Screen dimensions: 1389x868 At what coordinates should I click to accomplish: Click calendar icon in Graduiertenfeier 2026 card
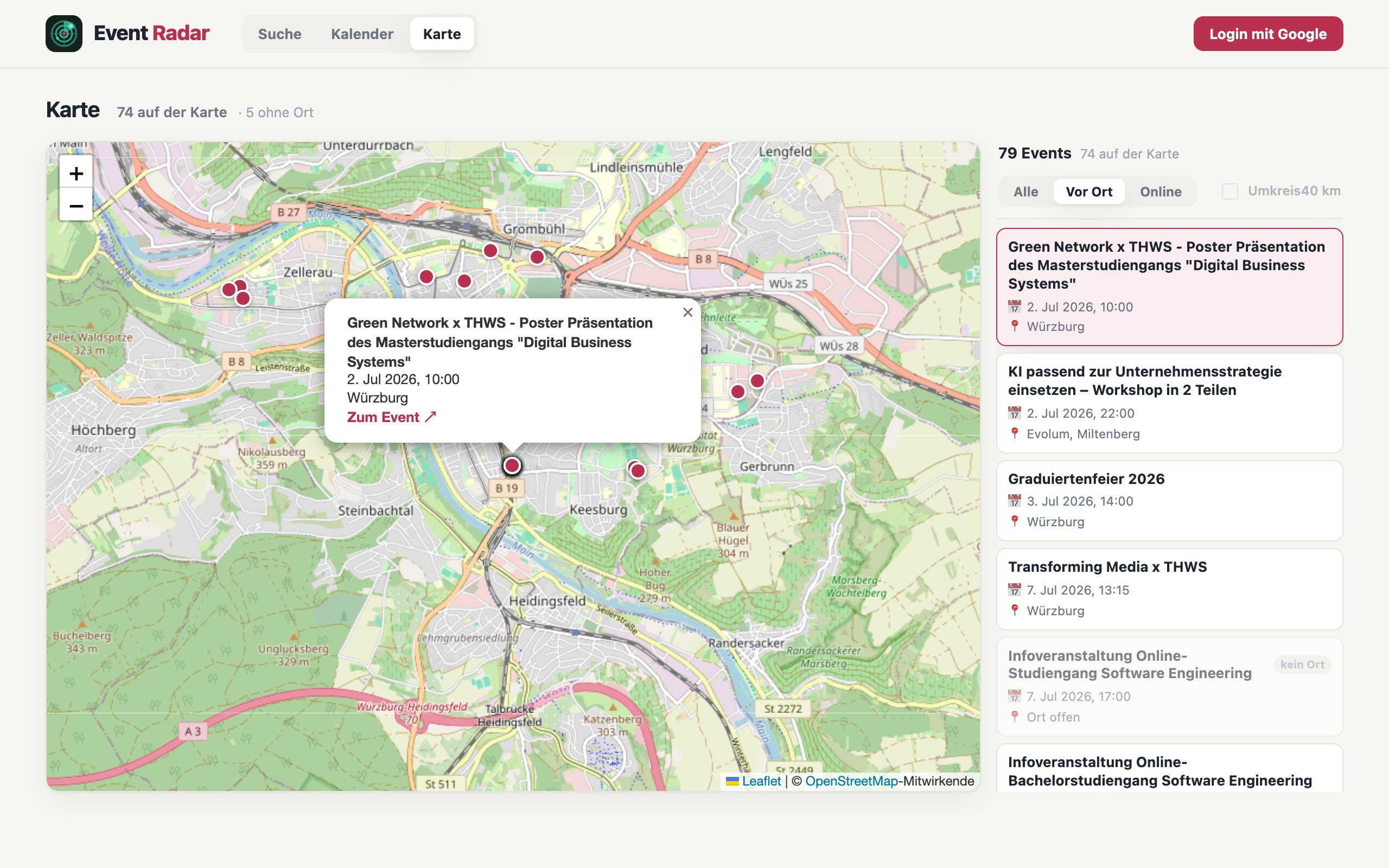point(1014,501)
